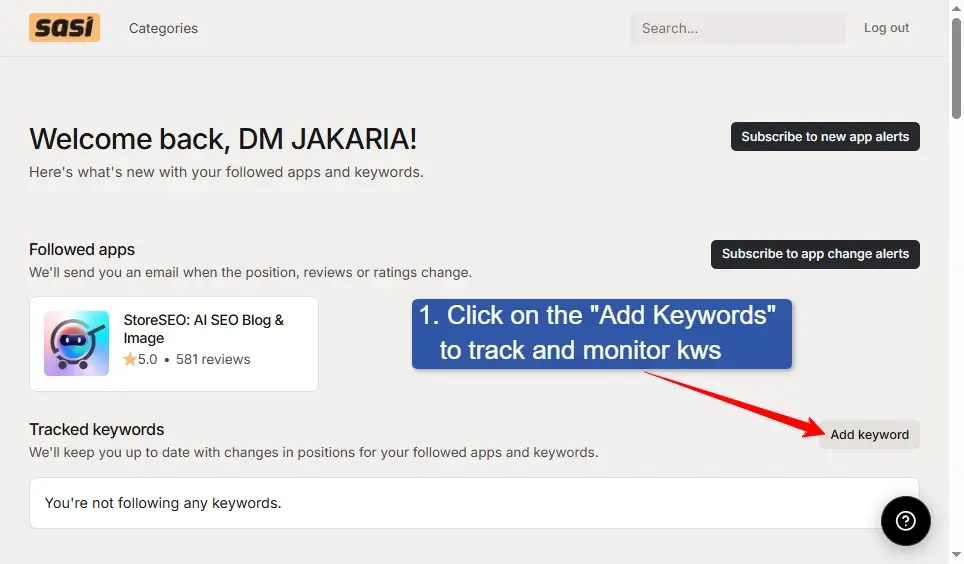Subscribe to new app alerts
This screenshot has width=964, height=564.
[825, 137]
